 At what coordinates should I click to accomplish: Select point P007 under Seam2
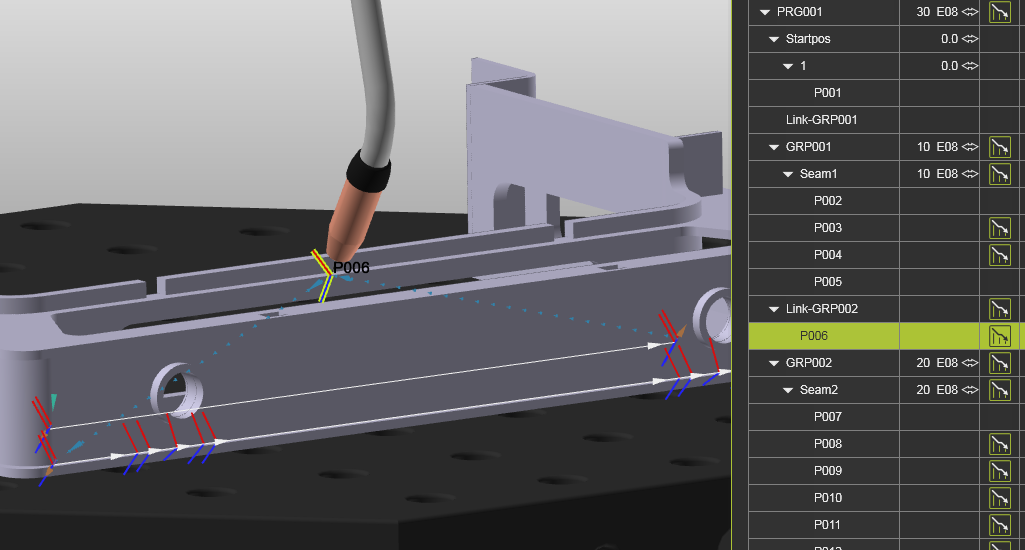(x=827, y=417)
